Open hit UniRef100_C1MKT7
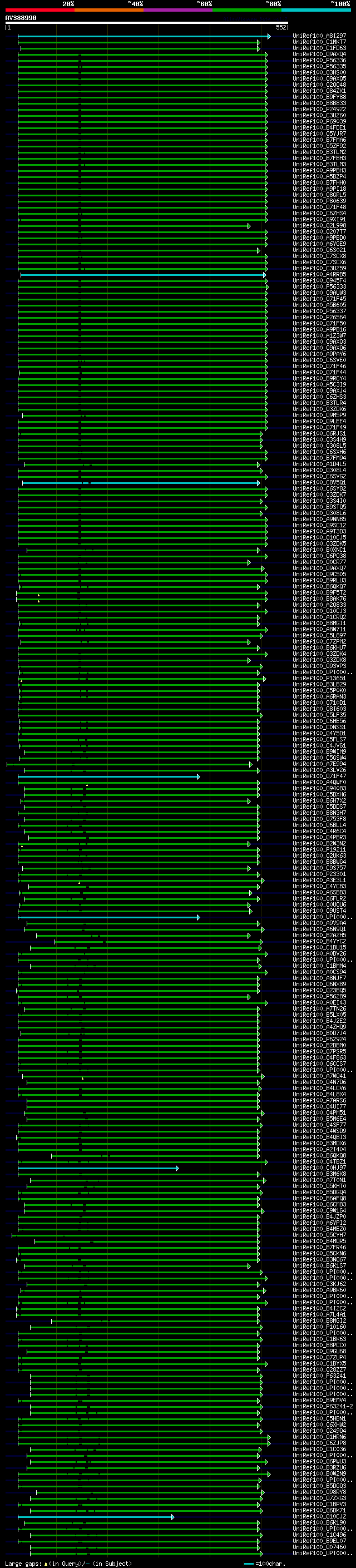This screenshot has width=356, height=1568. click(319, 42)
